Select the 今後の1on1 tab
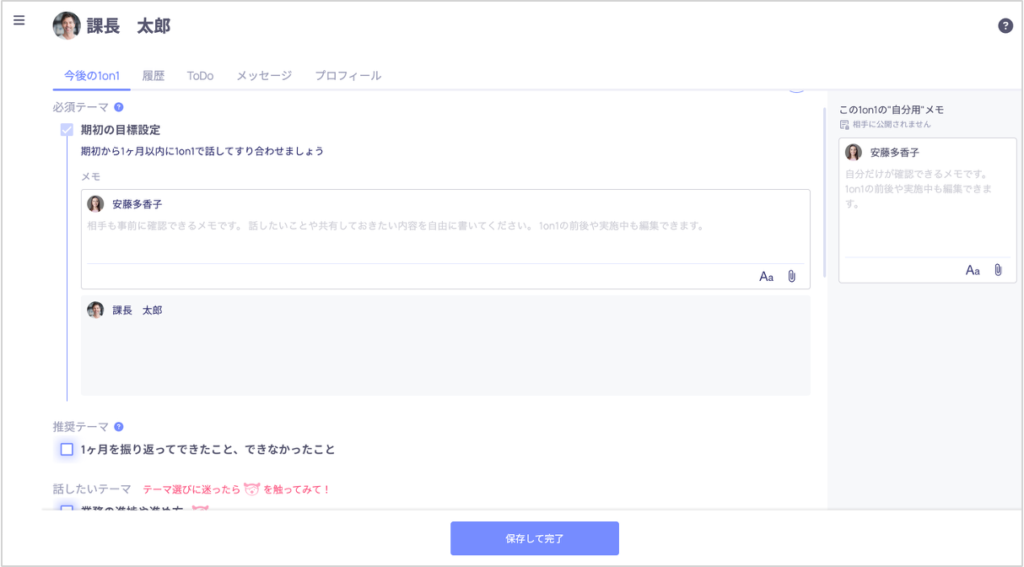Viewport: 1024px width, 567px height. click(x=91, y=76)
